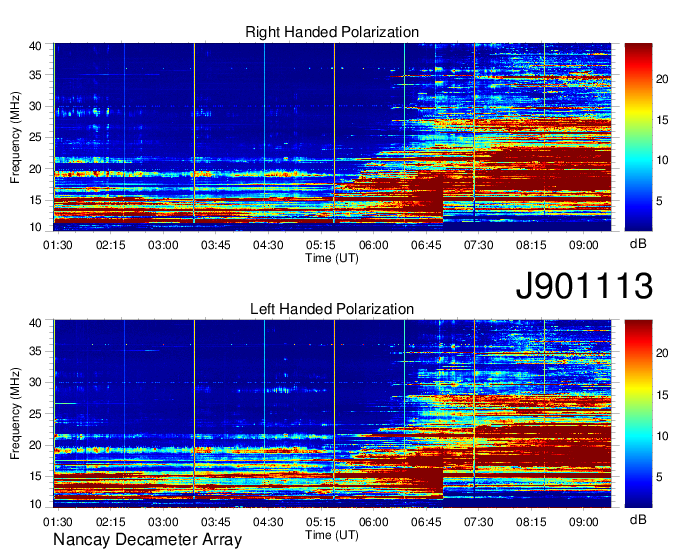Click the top plot's Time (UT) axis label
The width and height of the screenshot is (680, 552).
(332, 258)
